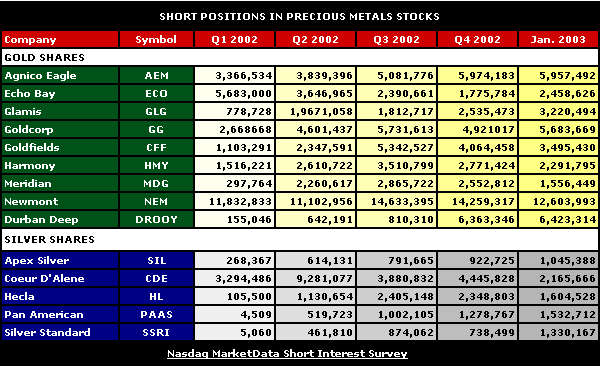600x368 pixels.
Task: Click the Silver Standard company name
Action: point(47,332)
